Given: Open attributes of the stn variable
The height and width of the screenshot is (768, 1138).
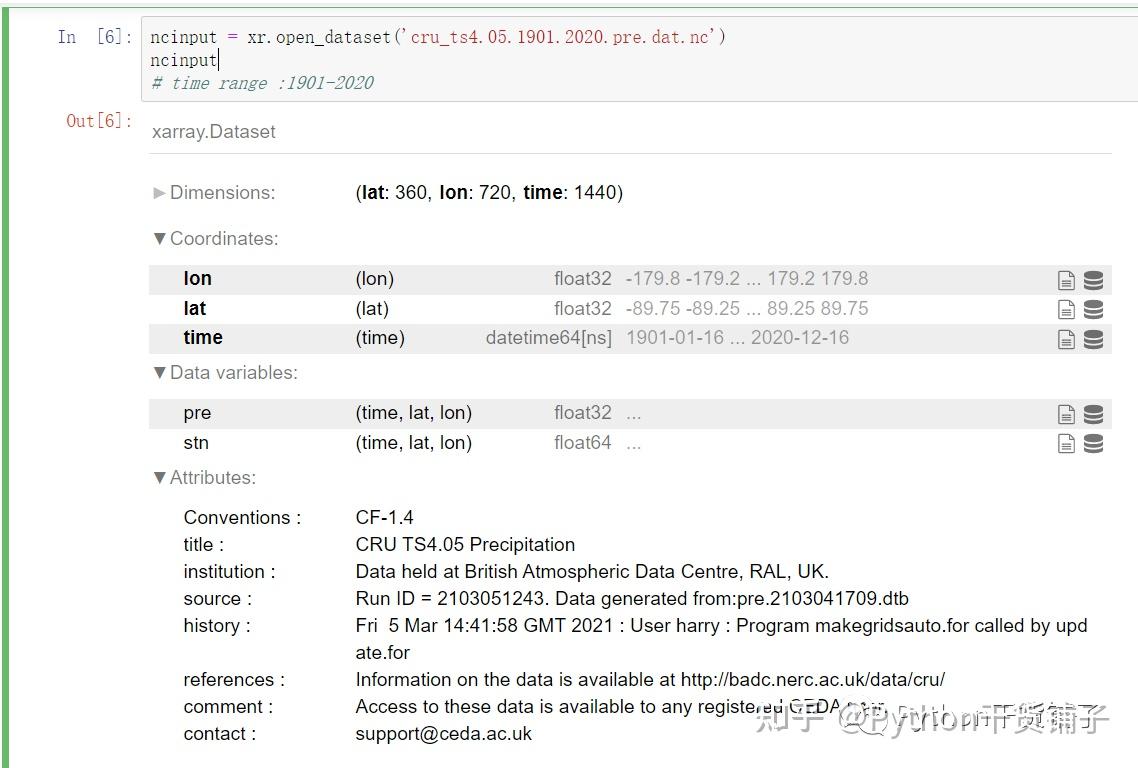Looking at the screenshot, I should point(1066,443).
